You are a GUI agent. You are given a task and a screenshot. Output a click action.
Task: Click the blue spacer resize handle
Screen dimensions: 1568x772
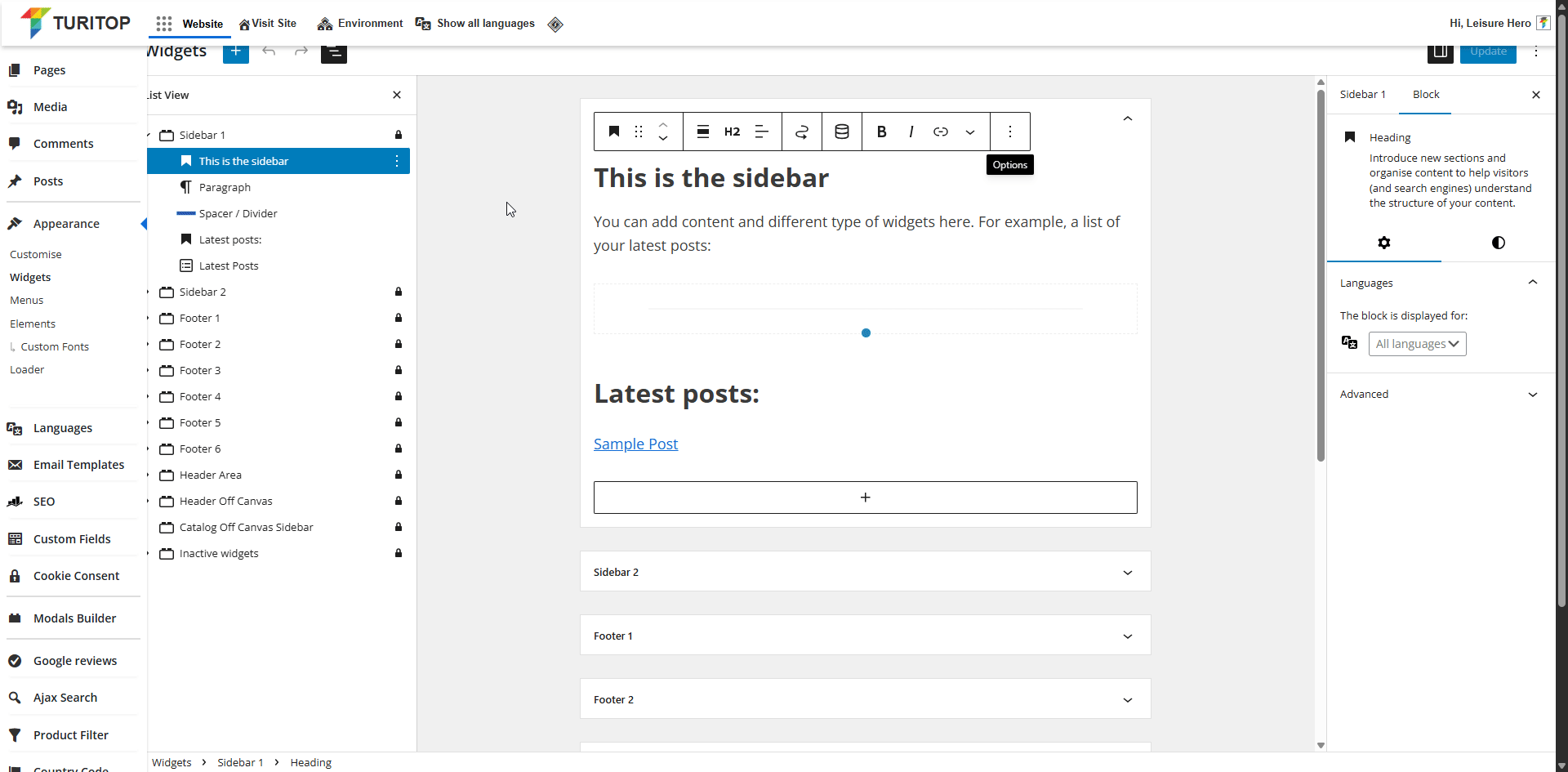point(866,333)
